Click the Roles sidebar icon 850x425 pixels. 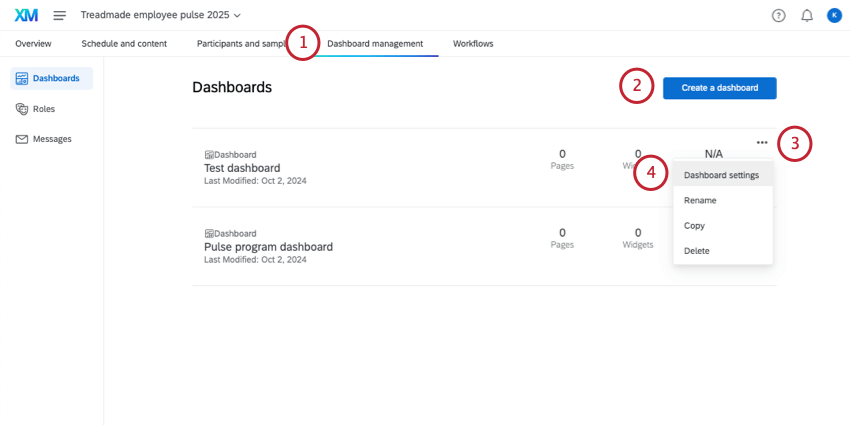point(22,109)
